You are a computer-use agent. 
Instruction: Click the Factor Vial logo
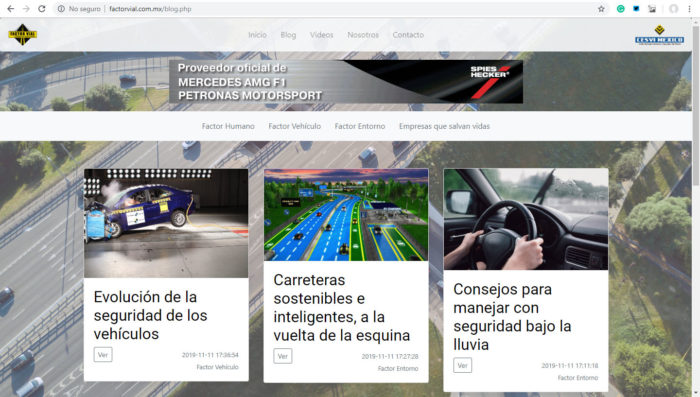point(22,35)
